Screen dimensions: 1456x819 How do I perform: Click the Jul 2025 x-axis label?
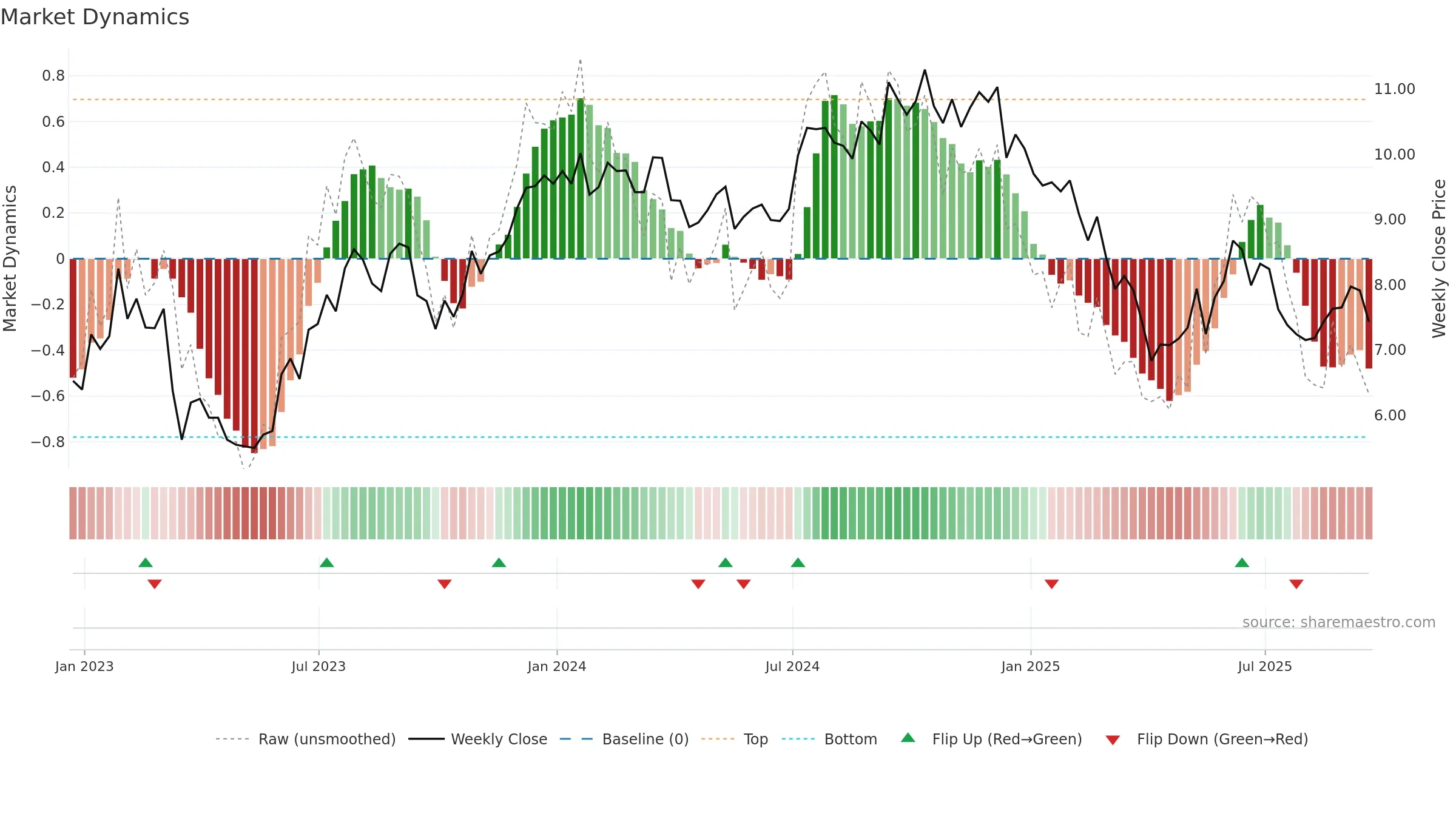click(x=1265, y=666)
